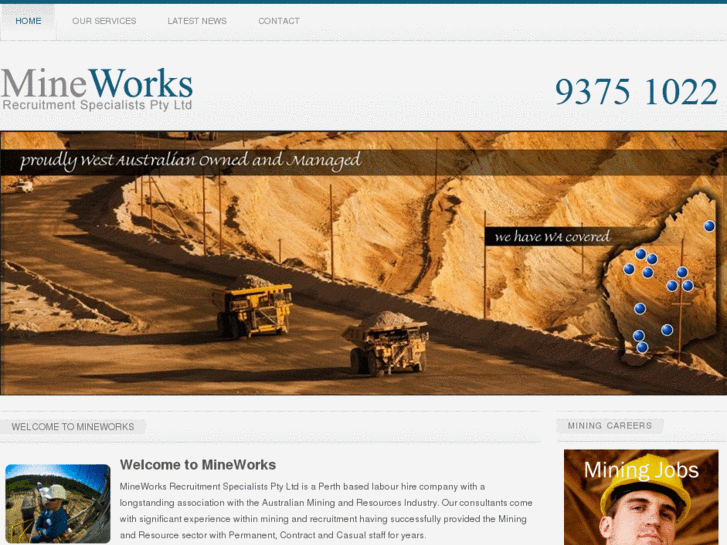This screenshot has width=727, height=545.
Task: Click the paragraph line starting 'longstanding association'
Action: [x=326, y=503]
